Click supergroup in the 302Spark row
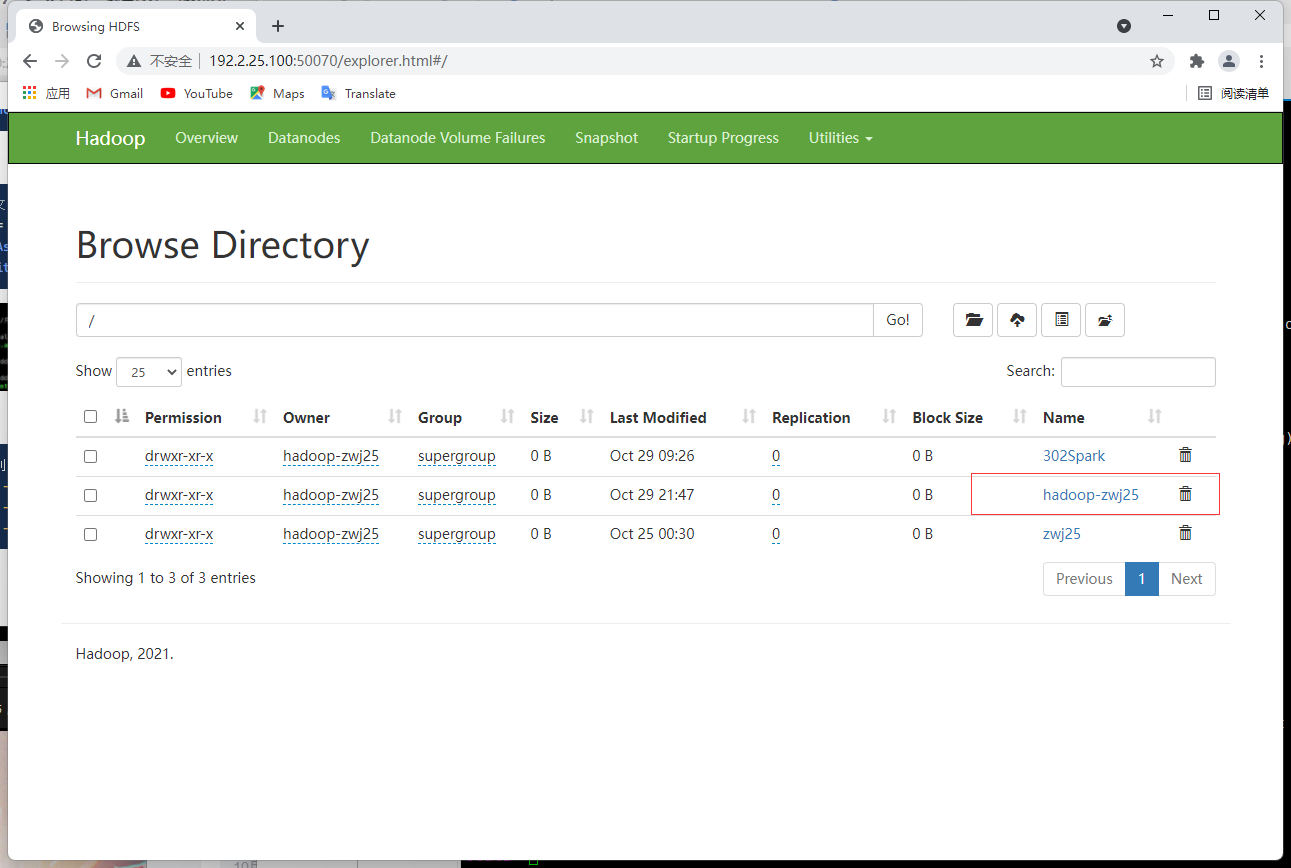The image size is (1291, 868). tap(457, 456)
